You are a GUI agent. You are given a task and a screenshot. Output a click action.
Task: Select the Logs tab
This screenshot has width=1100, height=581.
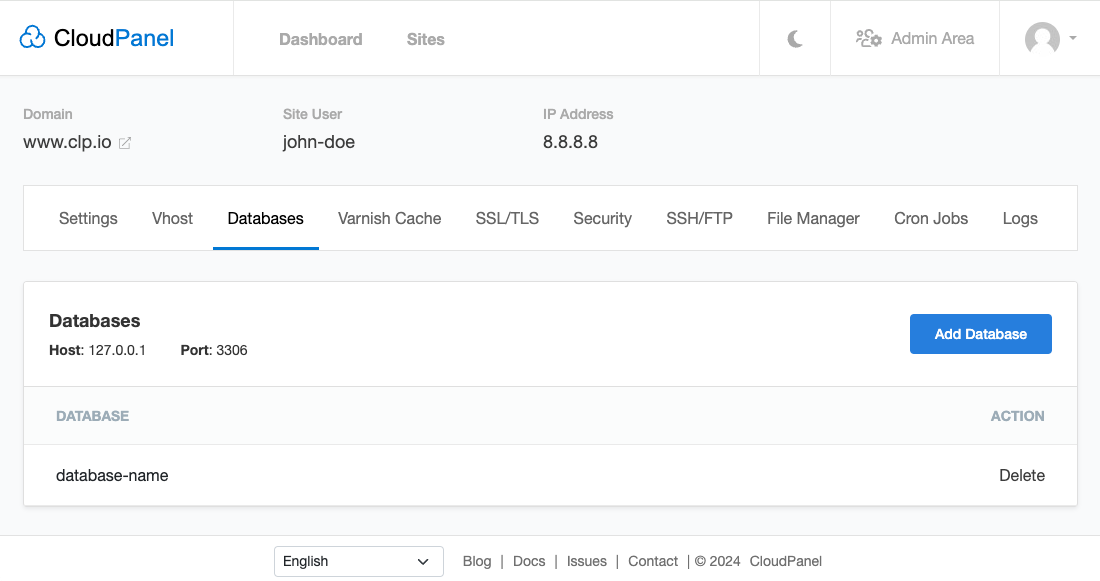(x=1020, y=218)
